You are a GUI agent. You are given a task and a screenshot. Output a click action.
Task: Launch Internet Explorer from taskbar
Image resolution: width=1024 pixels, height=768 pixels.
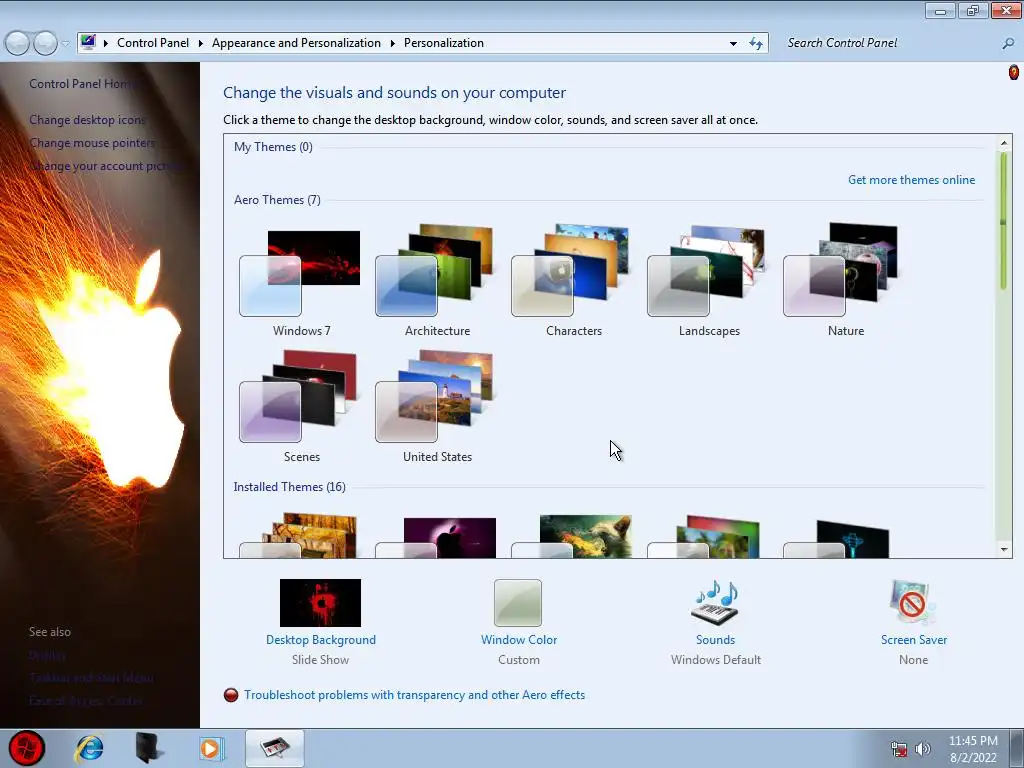(89, 748)
